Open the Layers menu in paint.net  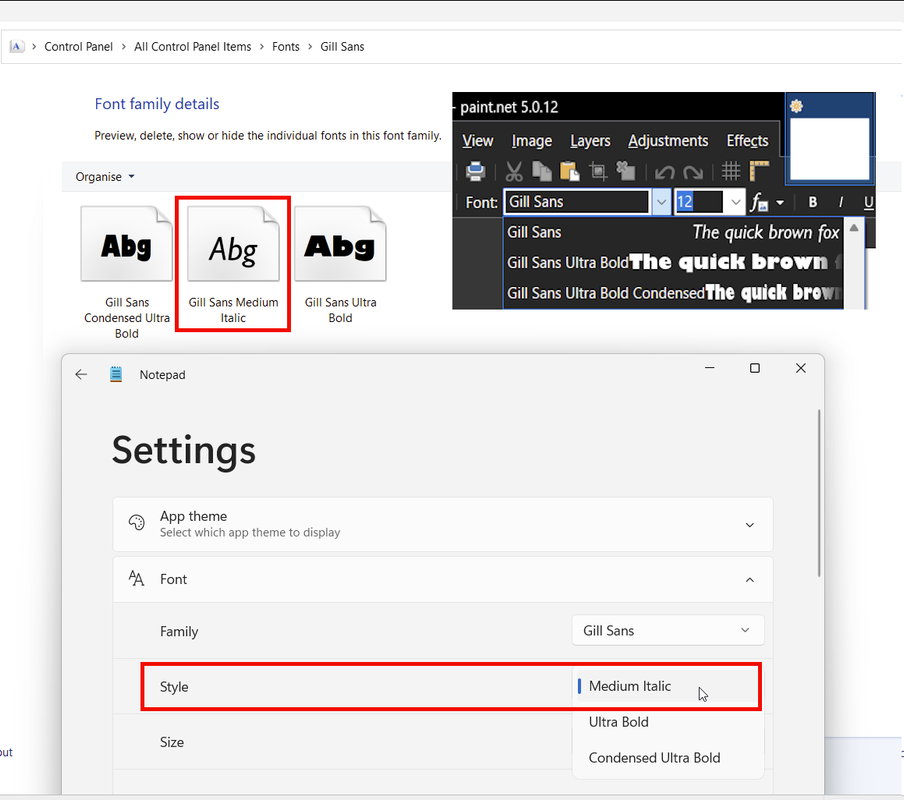coord(590,141)
